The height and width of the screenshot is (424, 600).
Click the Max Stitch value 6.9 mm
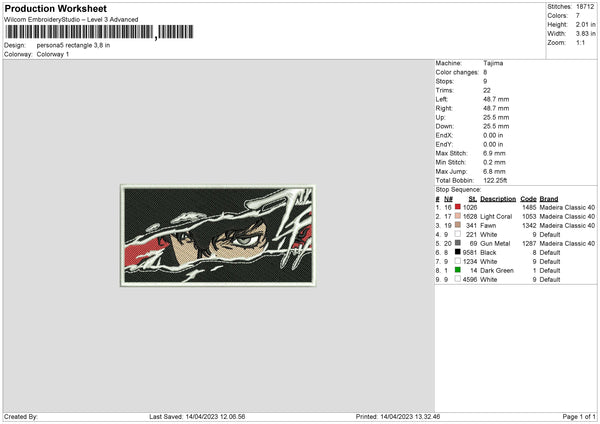[x=494, y=153]
